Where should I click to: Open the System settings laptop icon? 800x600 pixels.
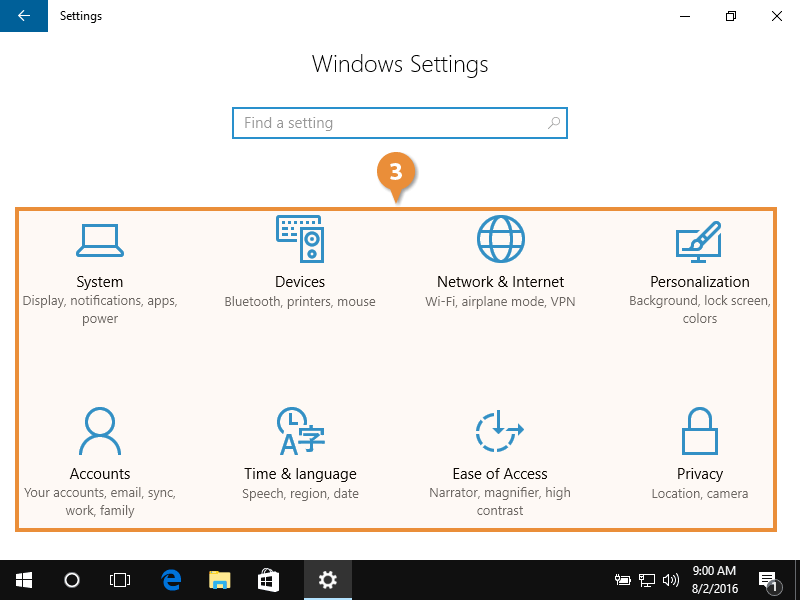pos(100,240)
